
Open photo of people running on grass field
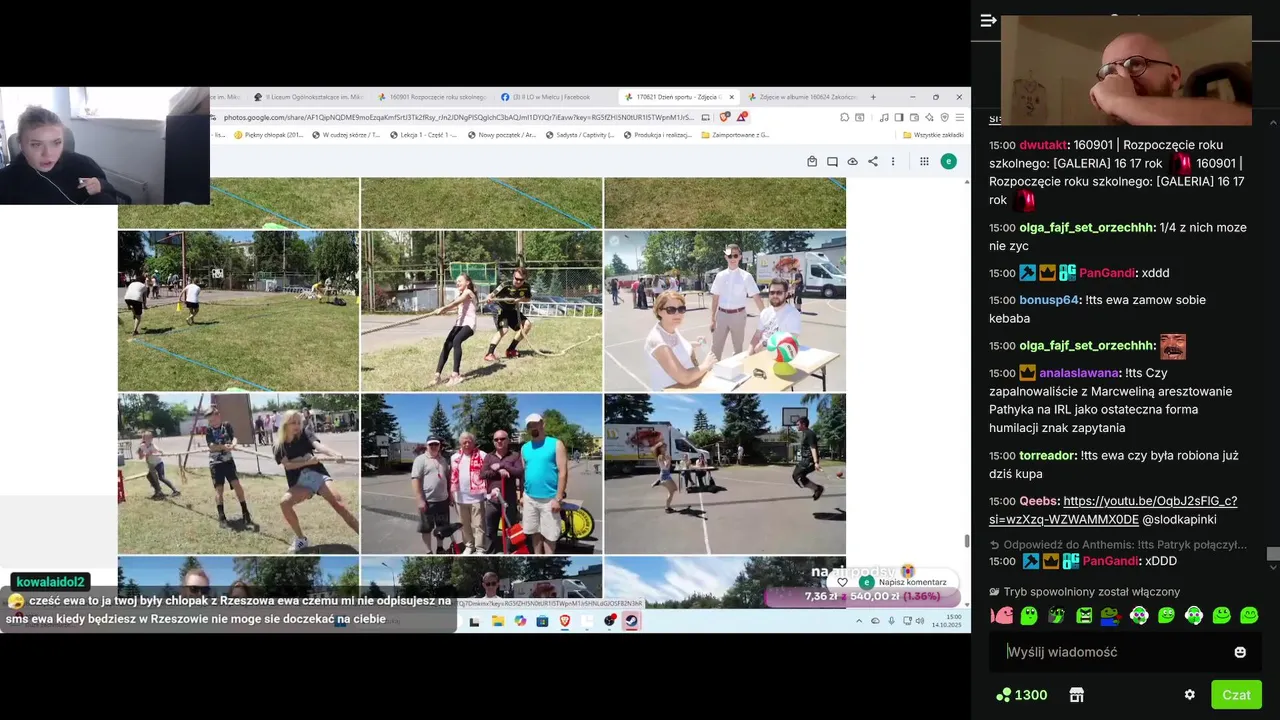point(238,311)
